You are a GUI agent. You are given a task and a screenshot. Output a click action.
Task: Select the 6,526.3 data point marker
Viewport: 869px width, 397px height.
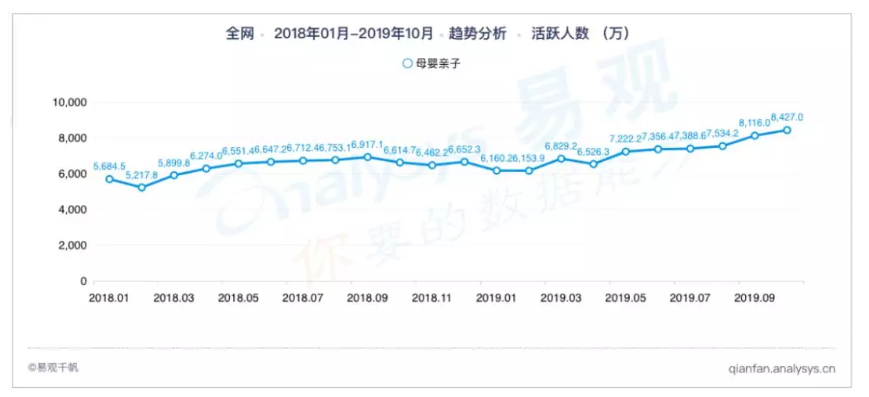(x=593, y=164)
